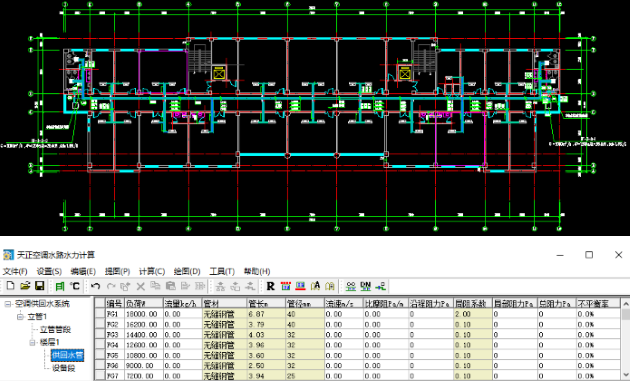The width and height of the screenshot is (630, 381).
Task: Select 立管管段 in the tree
Action: 55,330
